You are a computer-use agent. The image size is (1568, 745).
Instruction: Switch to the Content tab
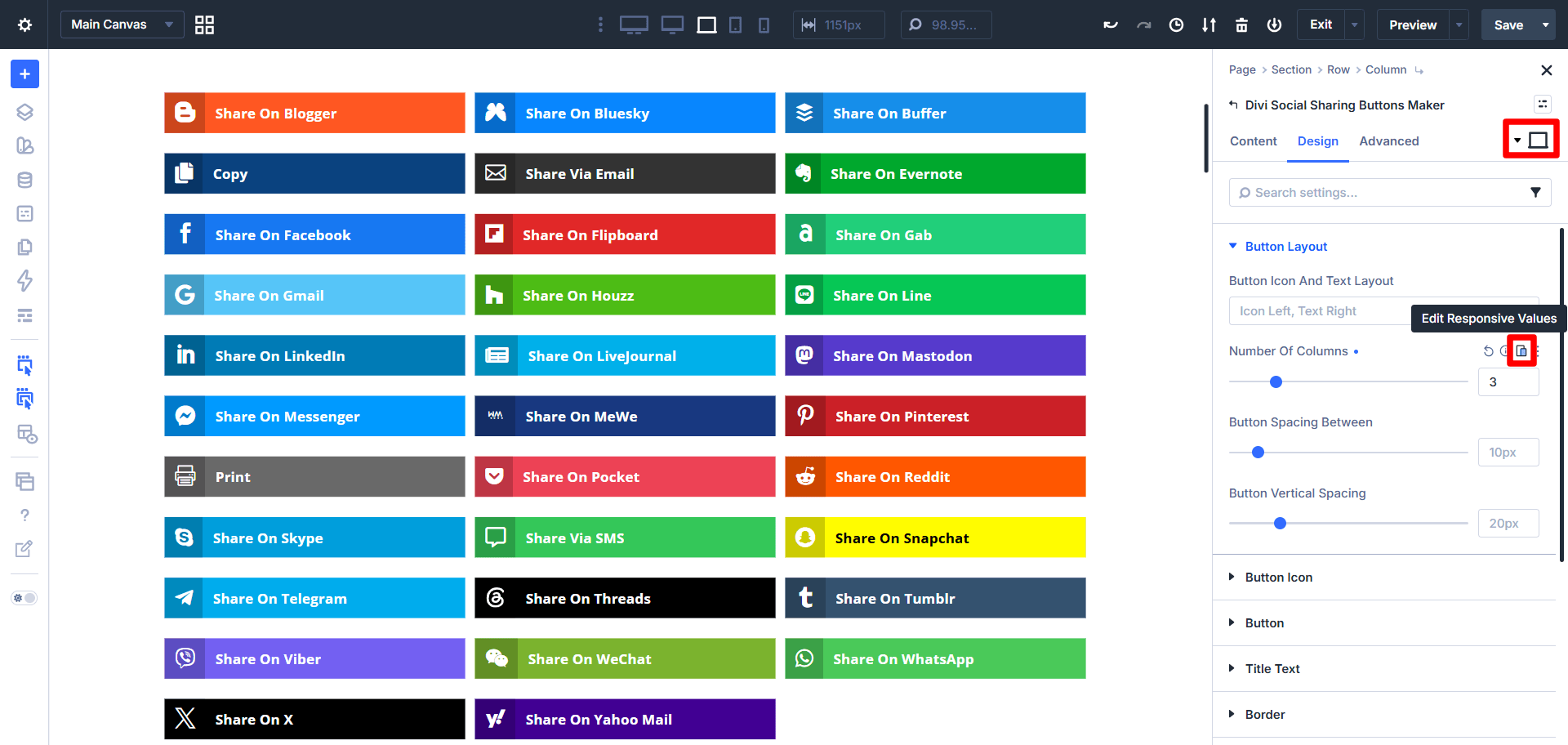(x=1253, y=141)
